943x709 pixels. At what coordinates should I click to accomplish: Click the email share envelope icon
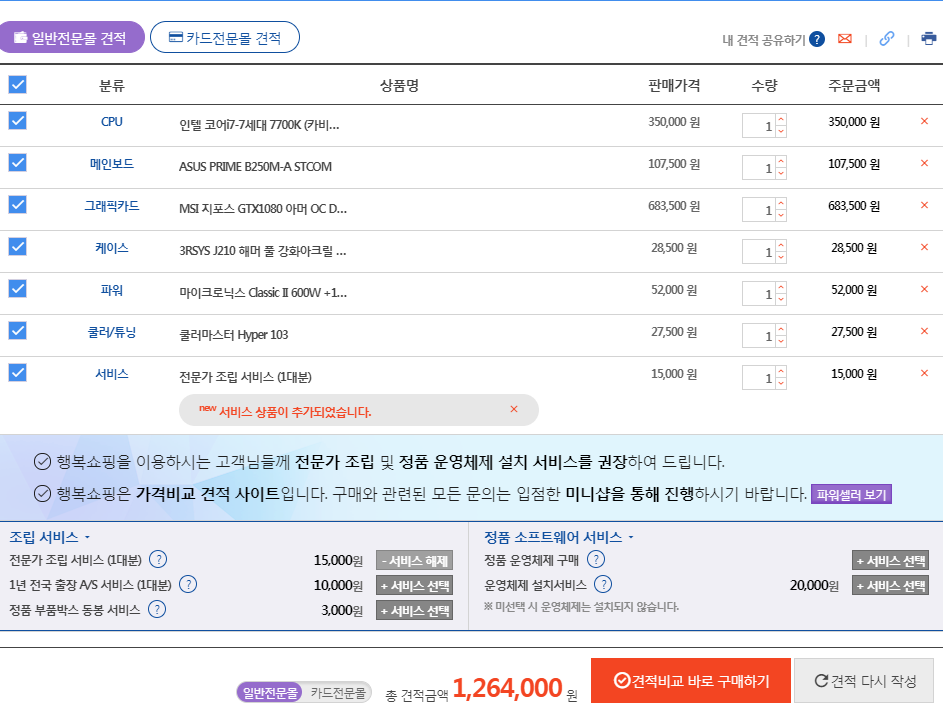pos(845,39)
